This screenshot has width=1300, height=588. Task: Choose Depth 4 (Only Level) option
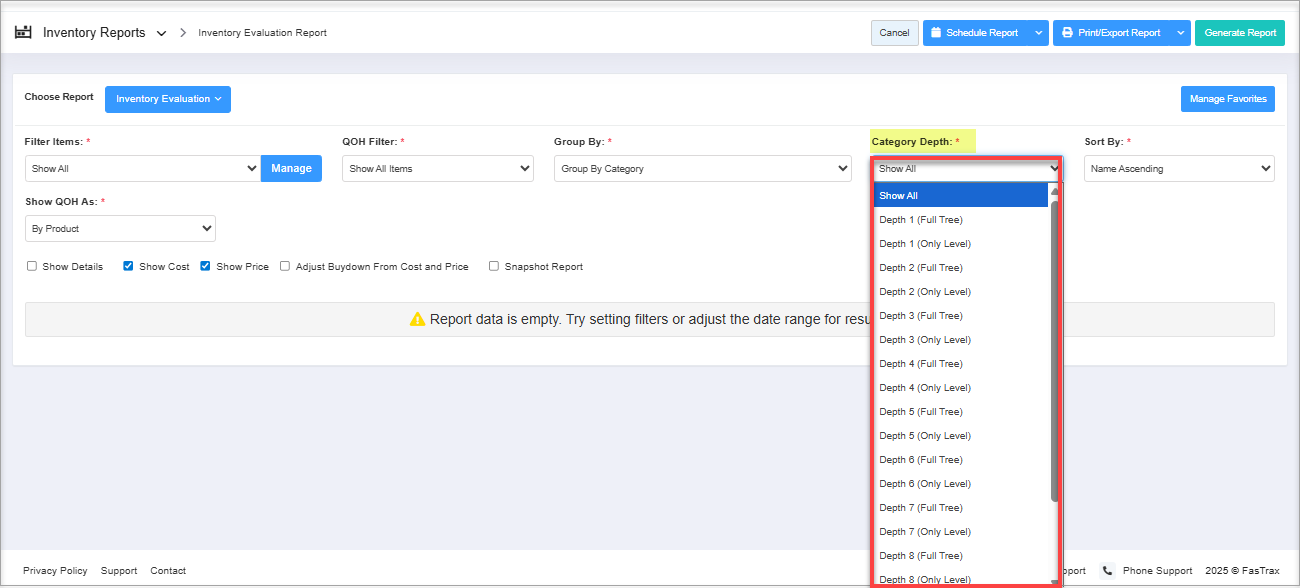coord(925,388)
